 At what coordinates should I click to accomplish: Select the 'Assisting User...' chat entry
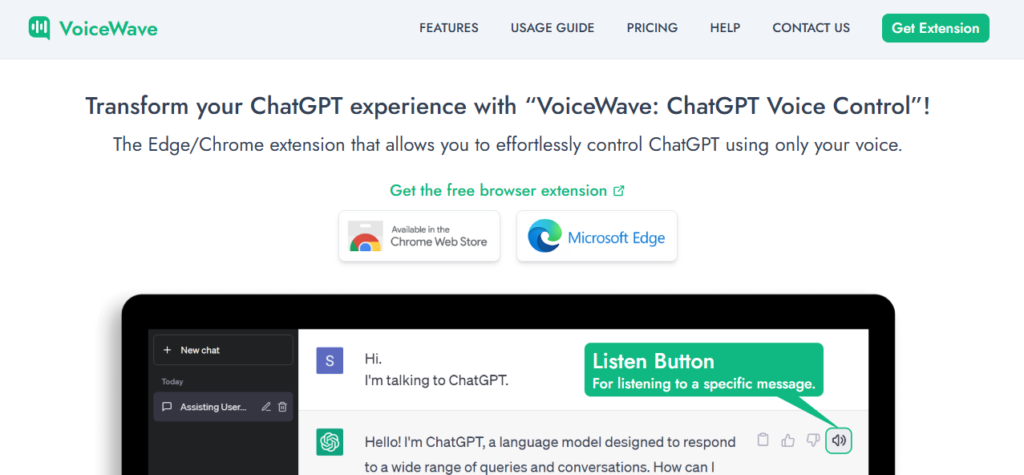point(212,407)
